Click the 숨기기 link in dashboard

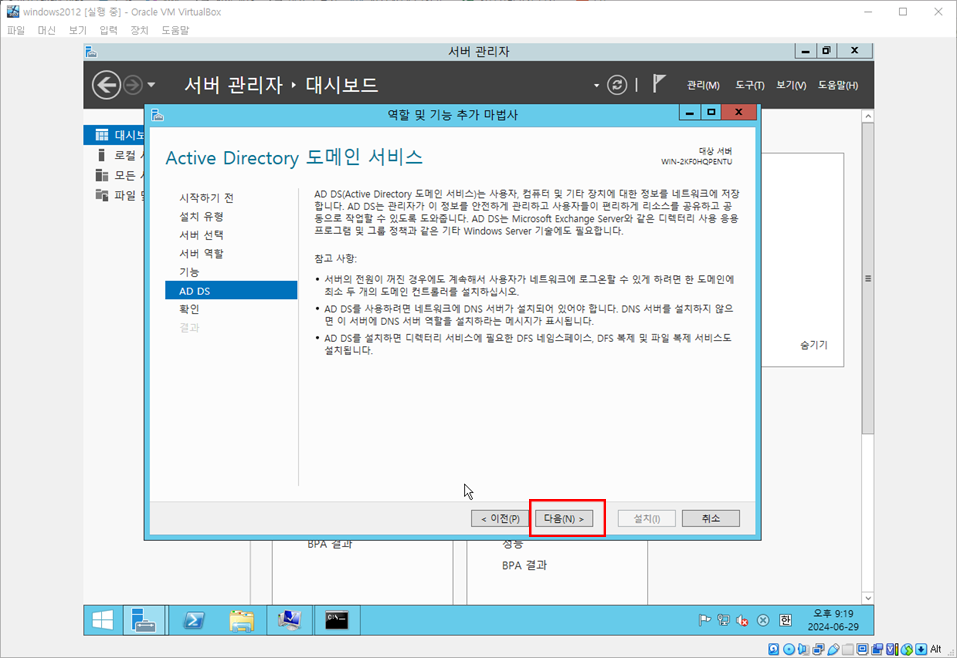814,345
